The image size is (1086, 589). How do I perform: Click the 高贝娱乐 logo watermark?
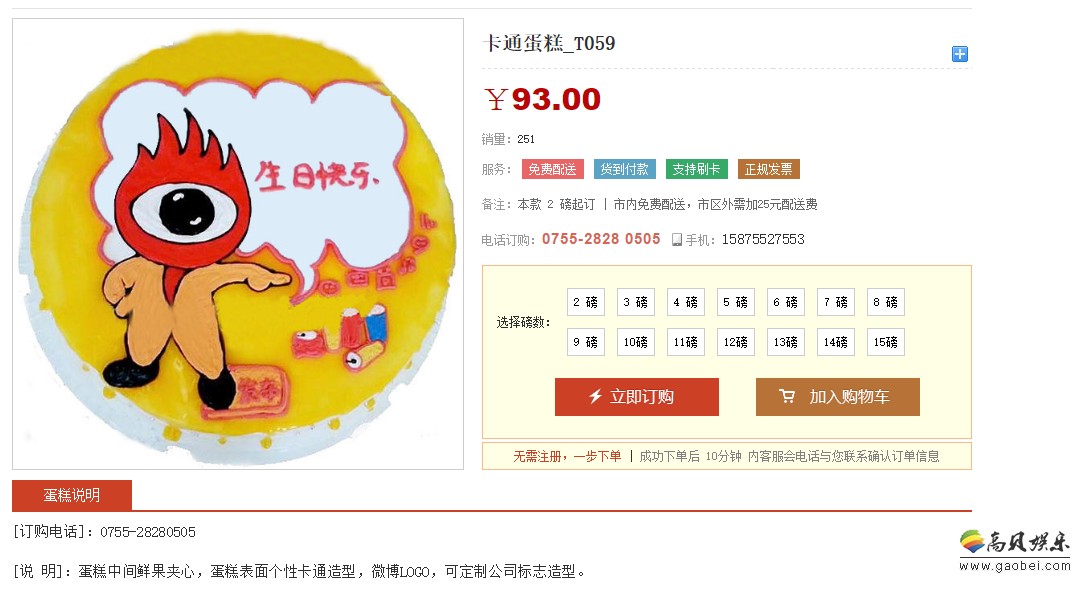point(1015,552)
